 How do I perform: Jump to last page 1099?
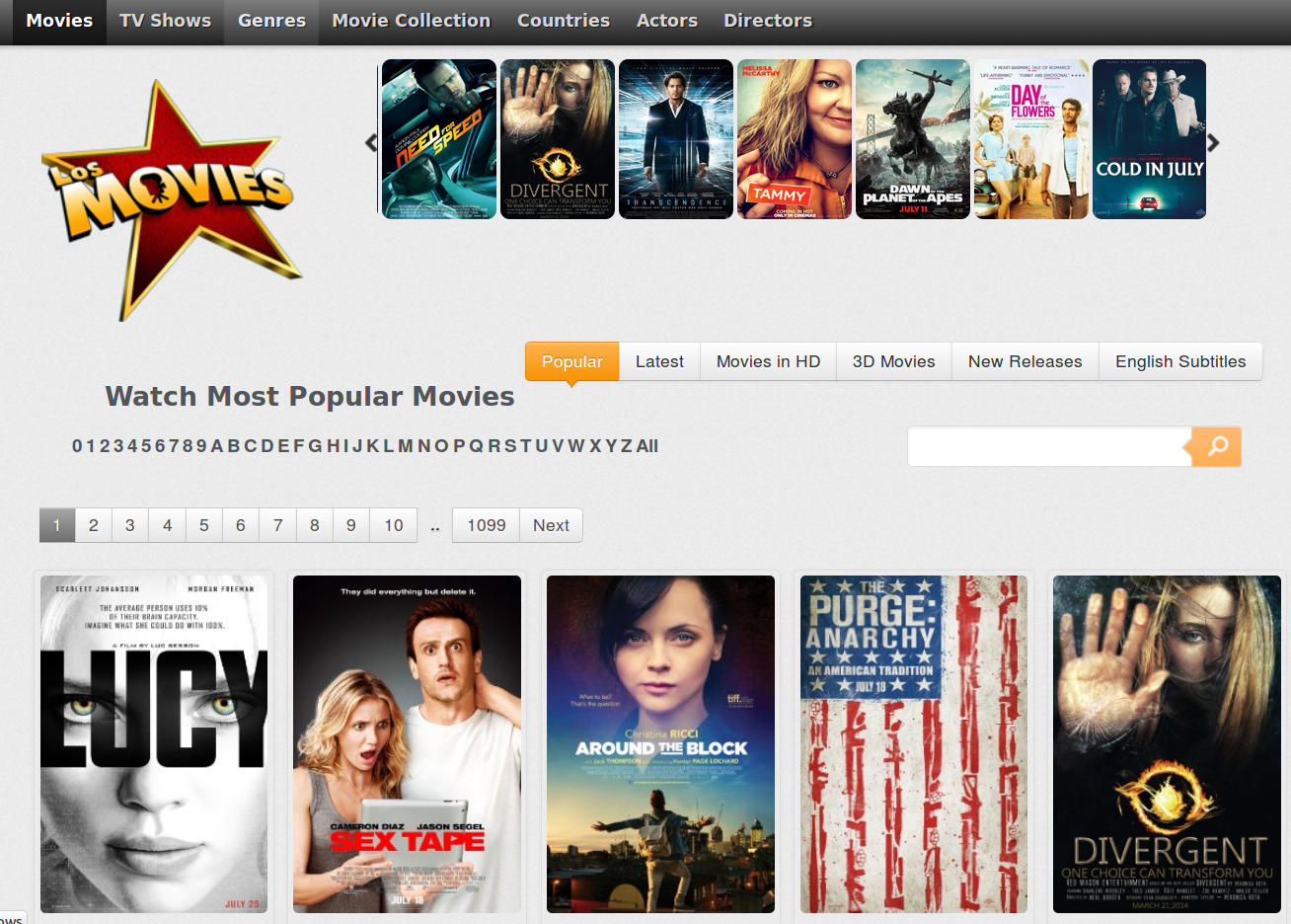coord(487,525)
